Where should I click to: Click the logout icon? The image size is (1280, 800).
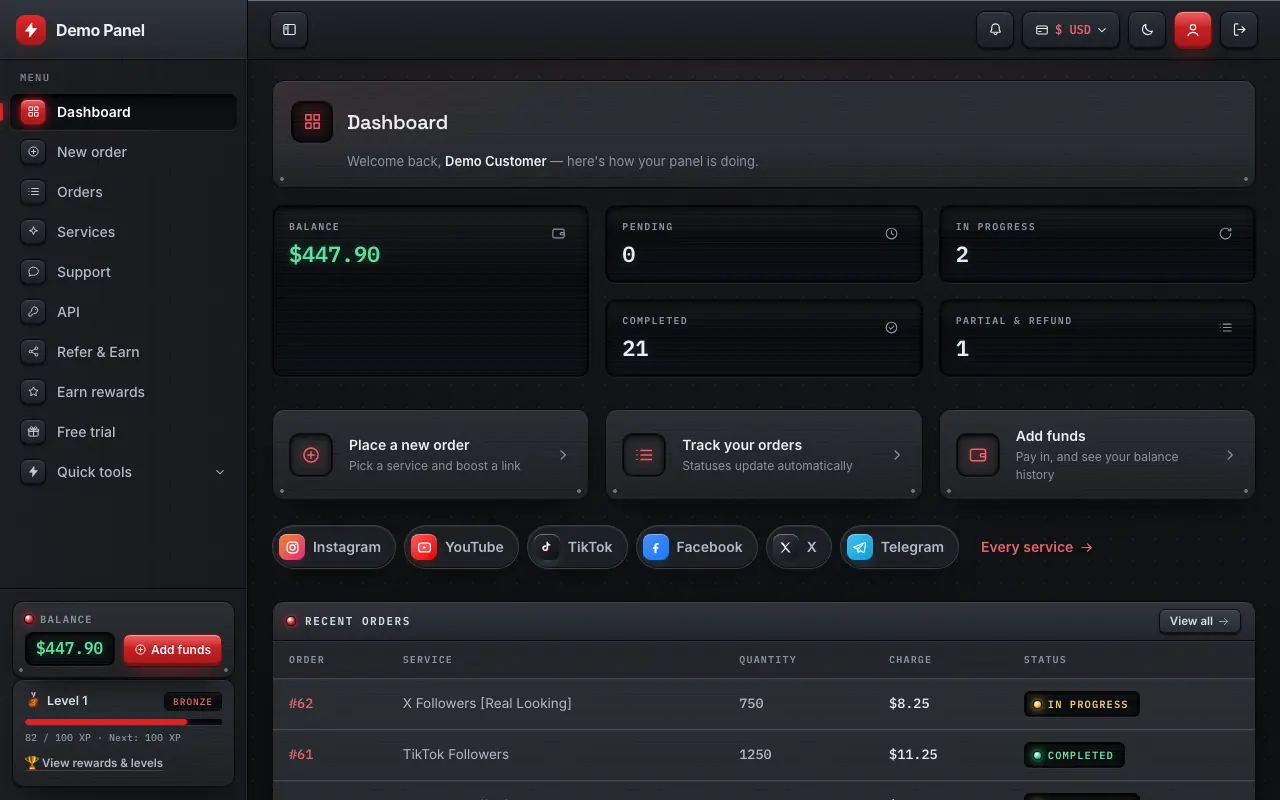(x=1240, y=30)
